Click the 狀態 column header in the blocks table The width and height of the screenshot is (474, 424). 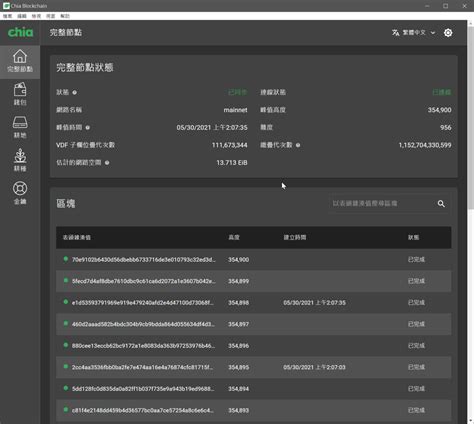[413, 237]
